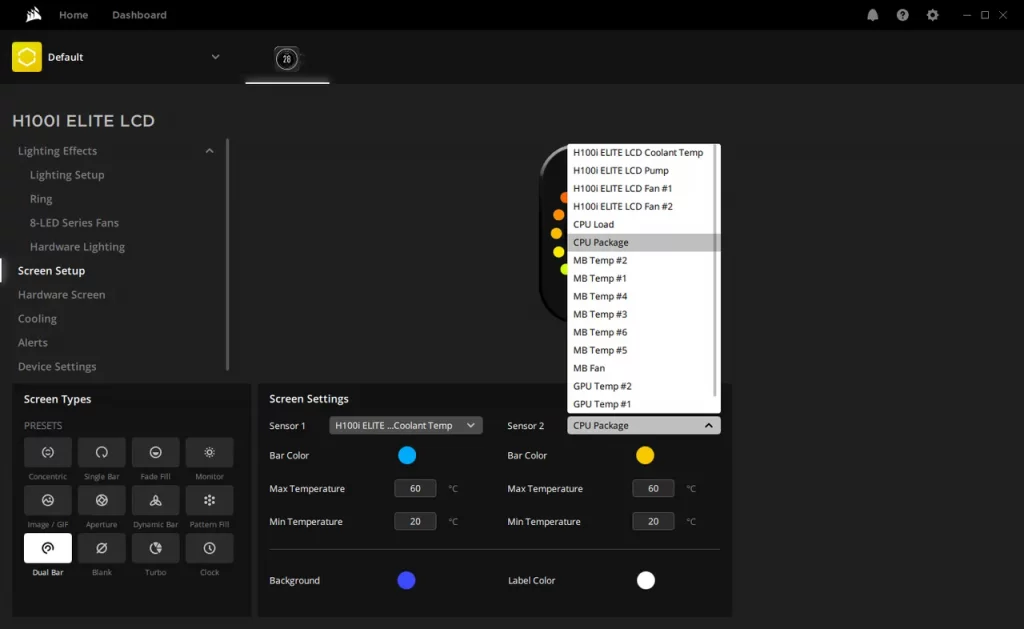Select the H100i cooler device icon

point(287,59)
